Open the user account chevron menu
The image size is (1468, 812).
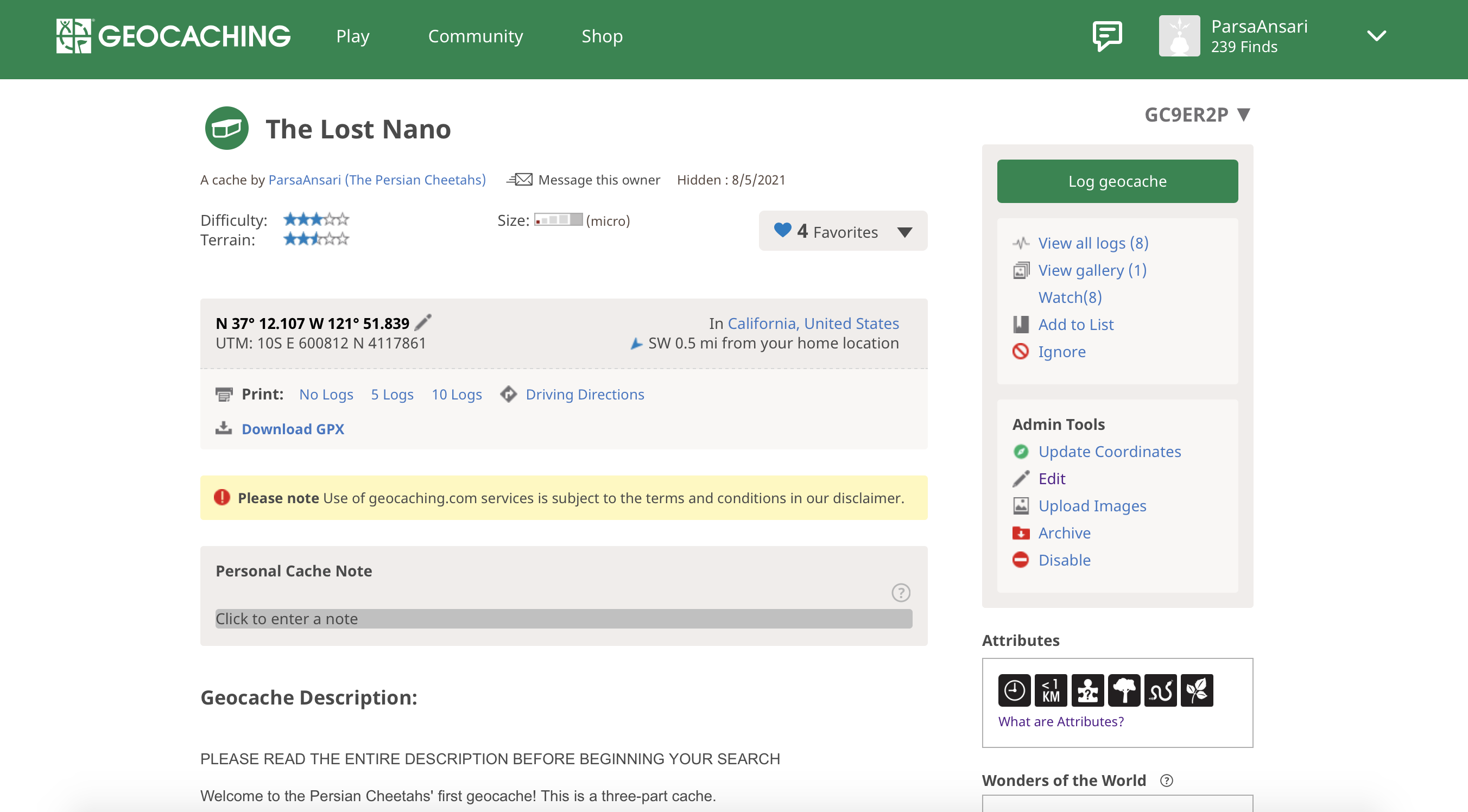[1376, 36]
